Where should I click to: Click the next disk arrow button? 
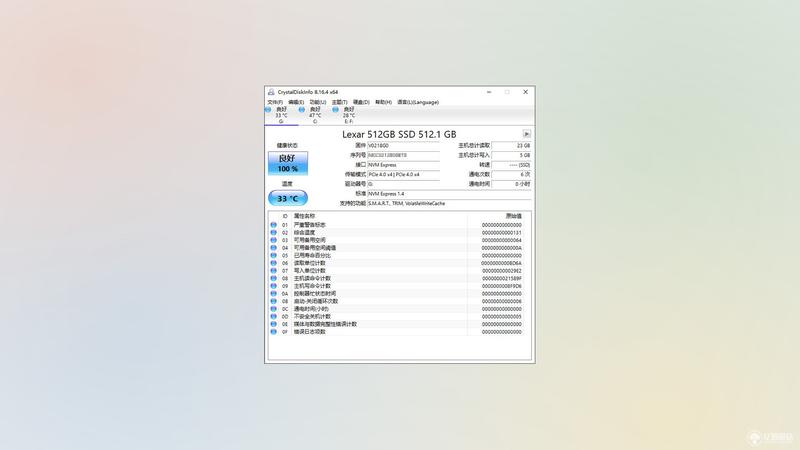tap(527, 134)
